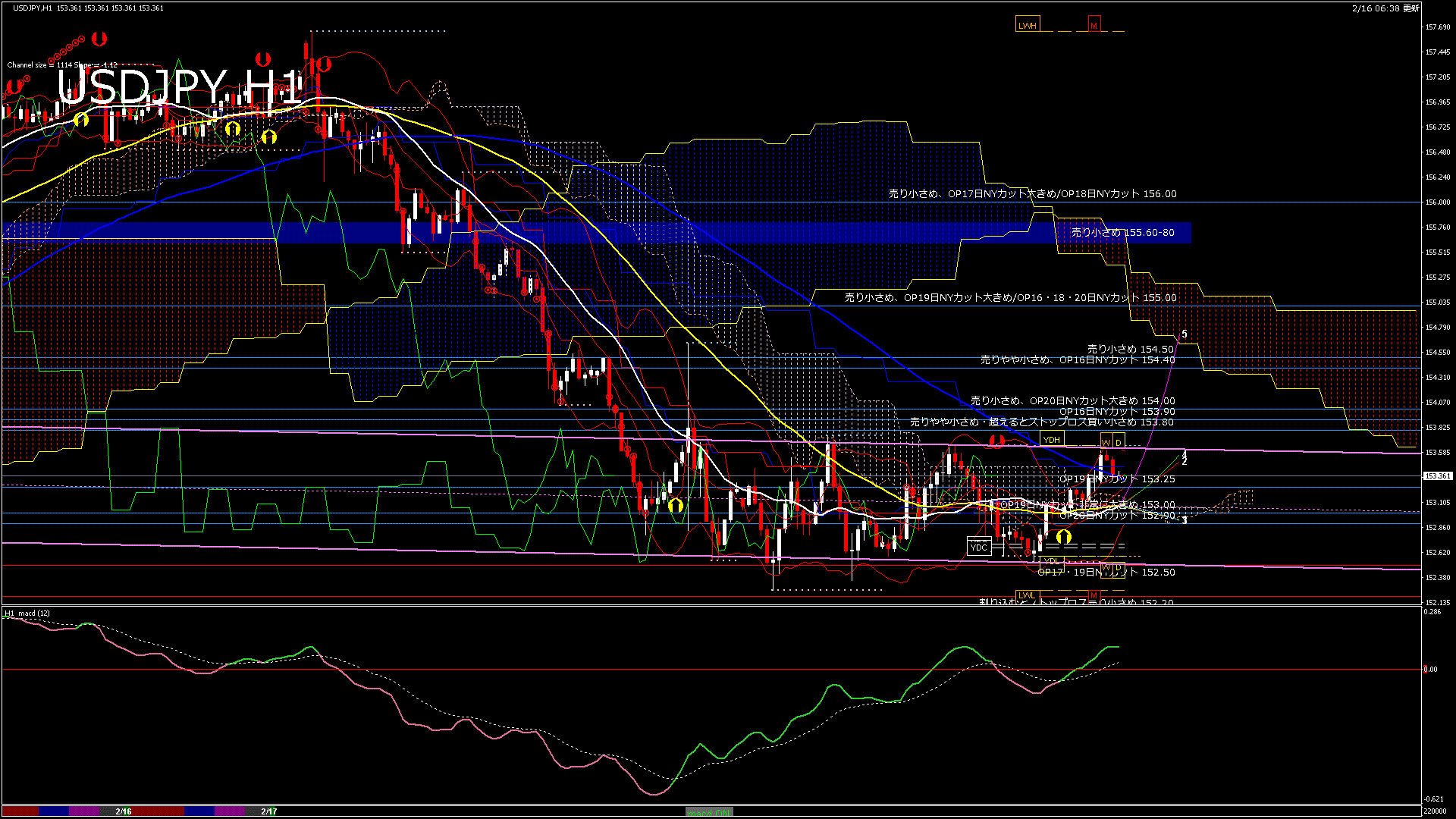Viewport: 1456px width, 819px height.
Task: Select the 売り小さめ 155.60-80 zone label
Action: [x=1122, y=233]
